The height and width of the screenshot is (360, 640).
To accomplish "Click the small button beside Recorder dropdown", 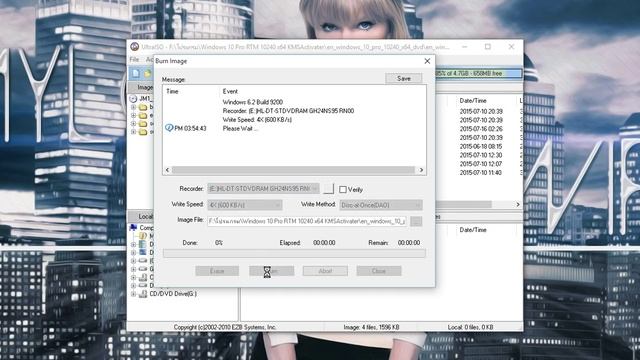I will 328,189.
